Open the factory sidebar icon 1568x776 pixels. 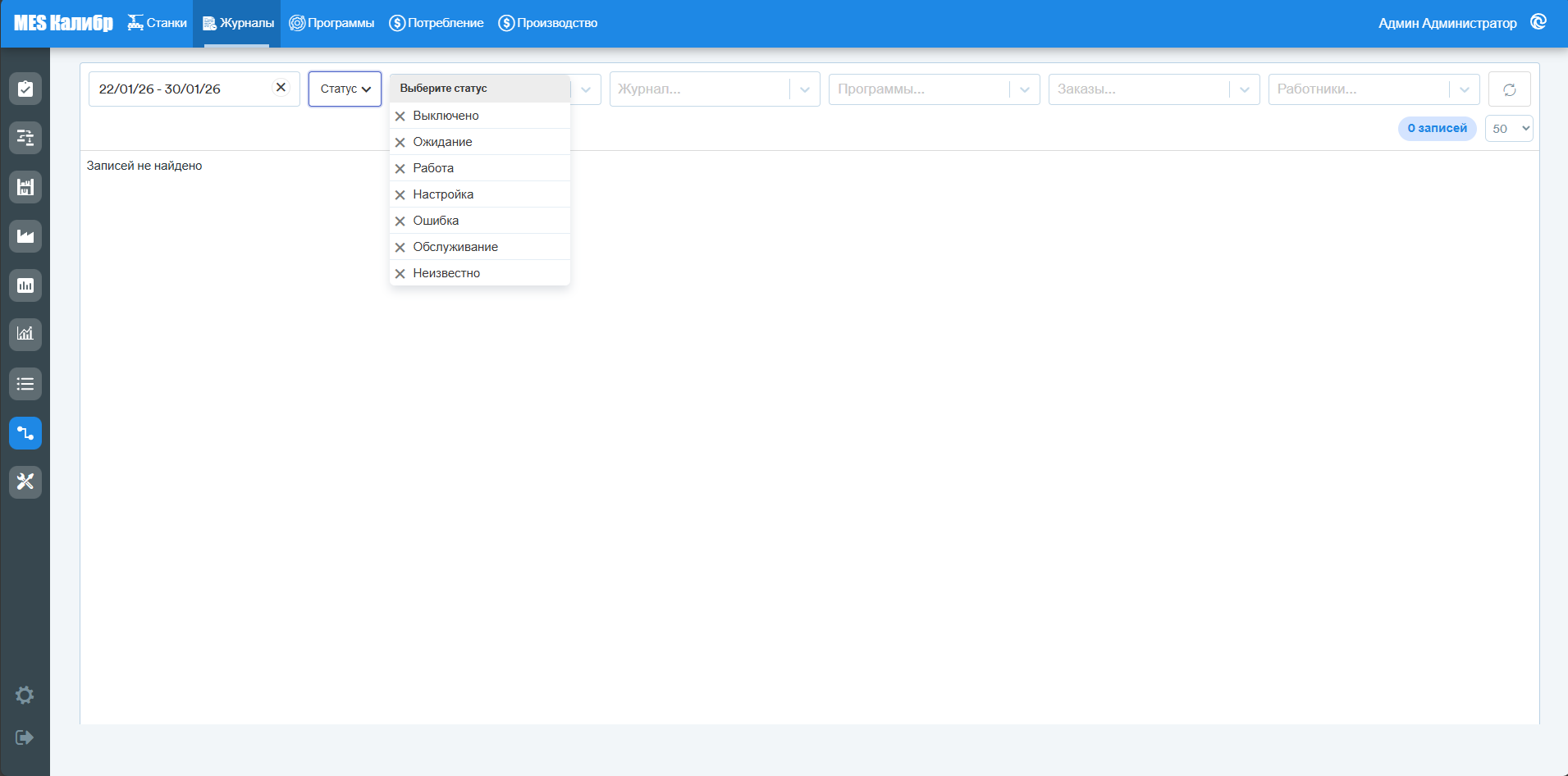click(x=25, y=236)
